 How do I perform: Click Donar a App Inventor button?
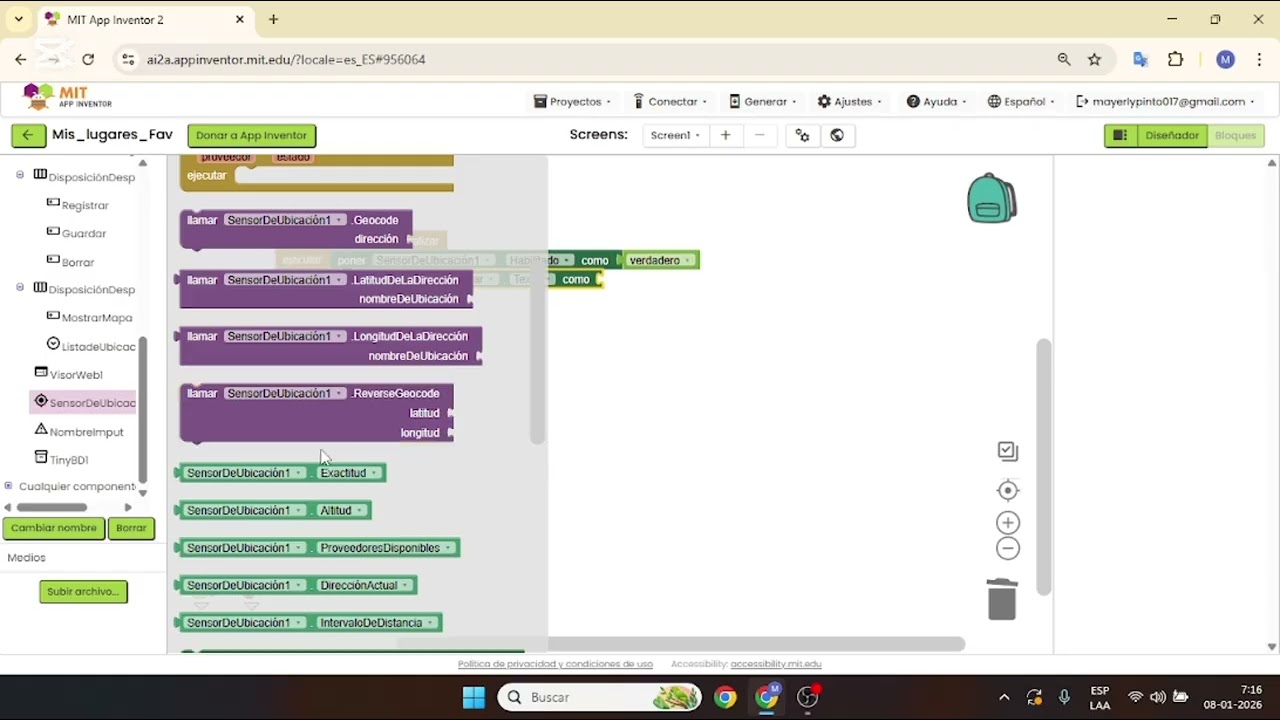(251, 135)
